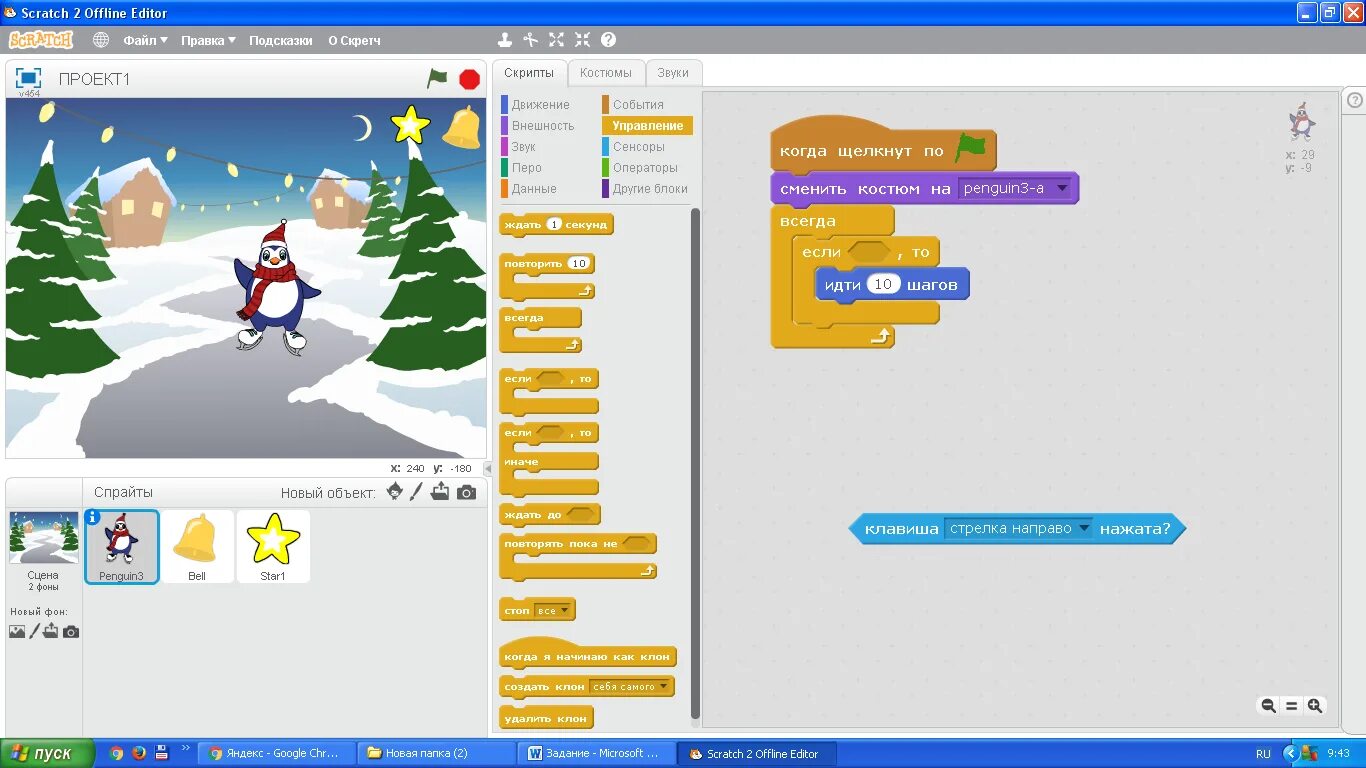This screenshot has width=1366, height=768.
Task: Open the Подсказки menu
Action: 281,40
